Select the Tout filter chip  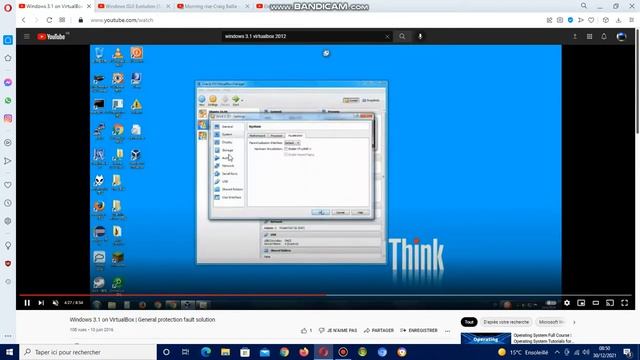tap(469, 322)
